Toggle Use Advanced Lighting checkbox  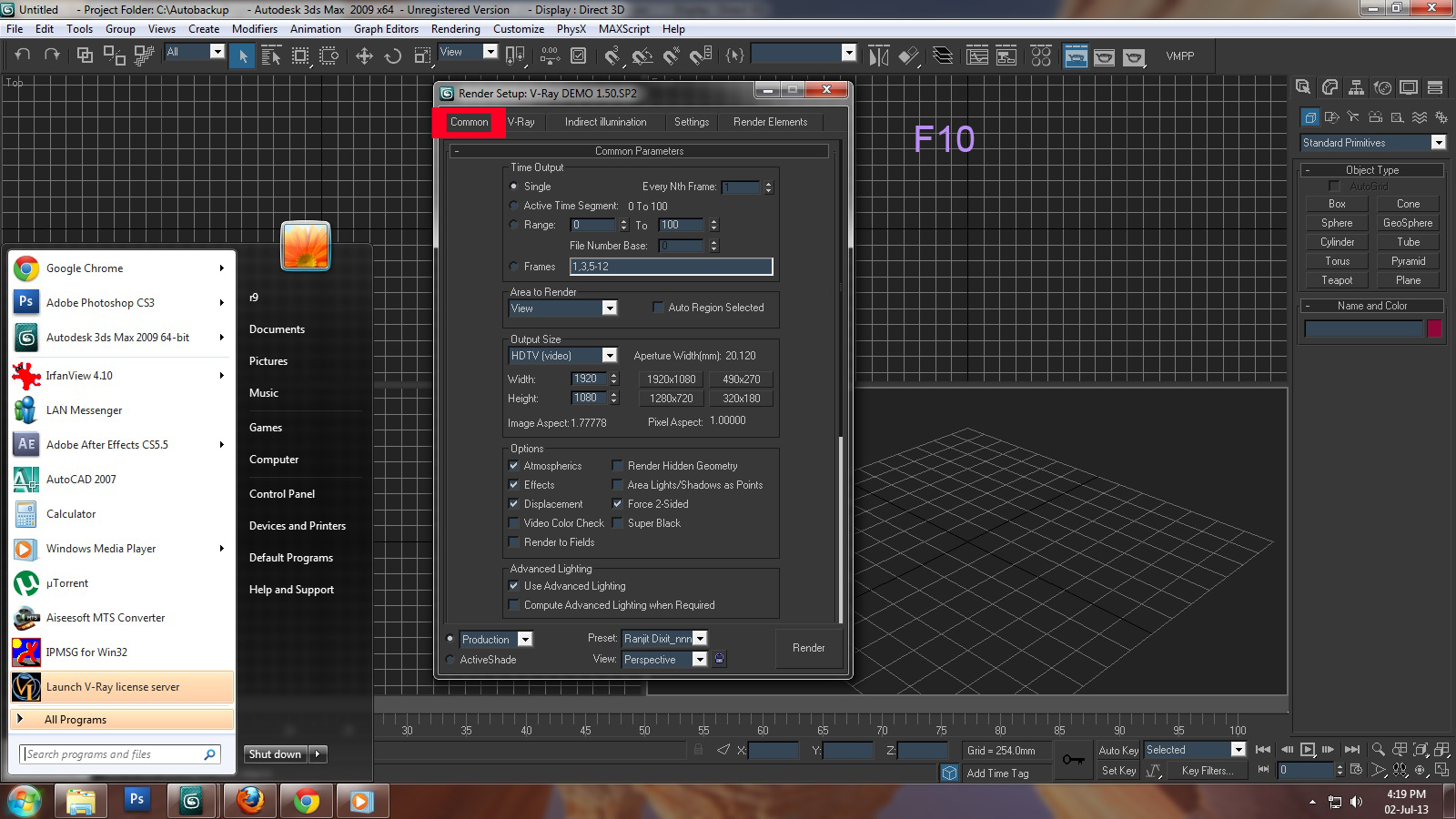(514, 586)
